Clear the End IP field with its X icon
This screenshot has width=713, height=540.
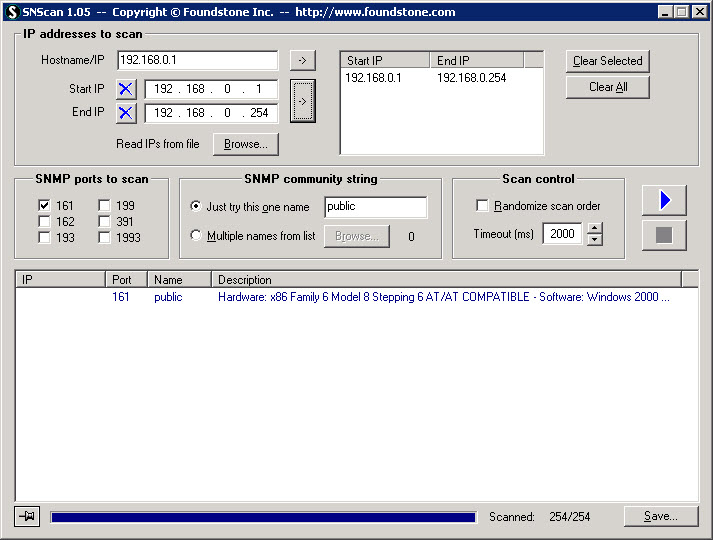pos(126,113)
